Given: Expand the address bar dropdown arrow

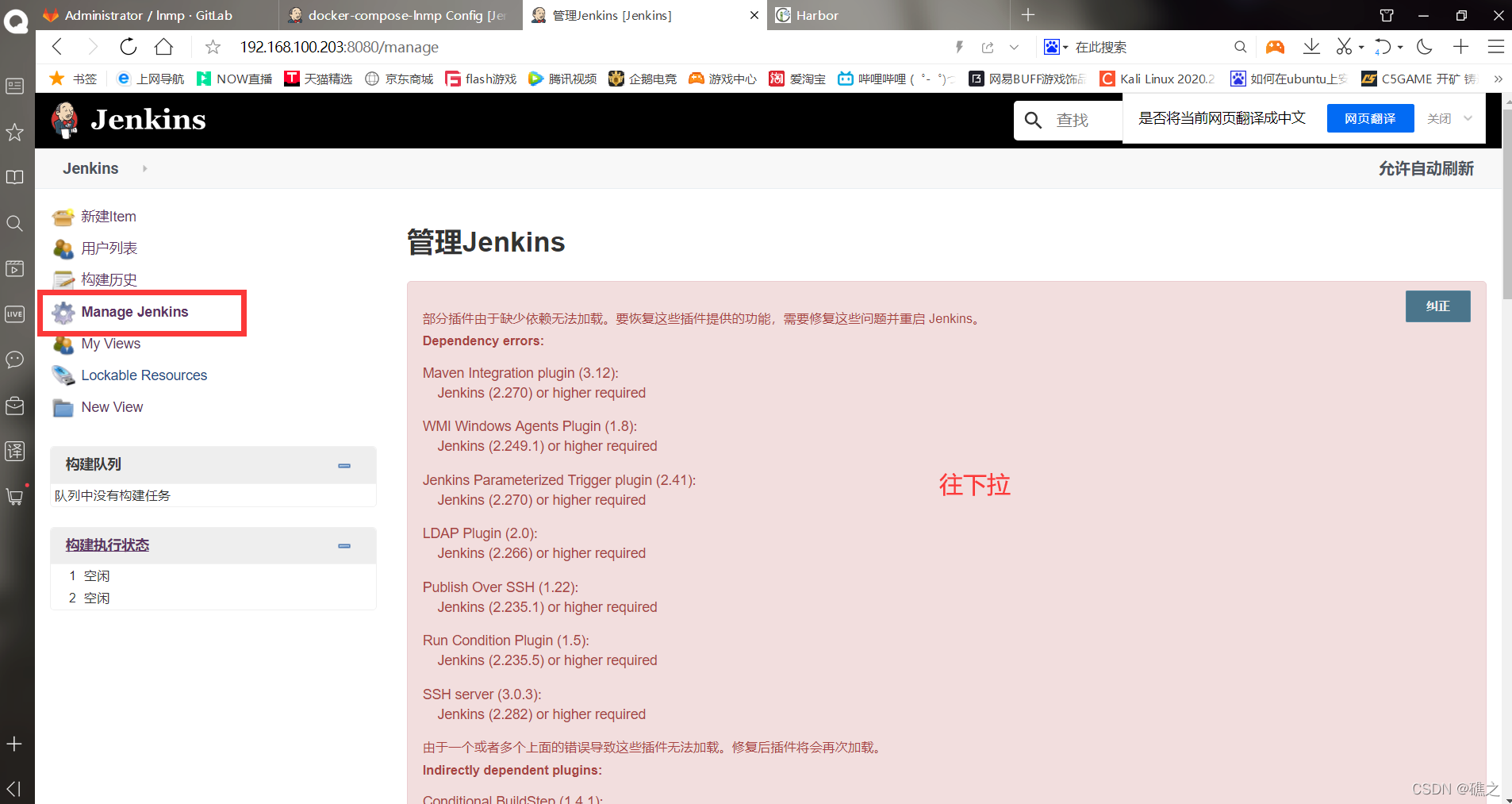Looking at the screenshot, I should tap(1014, 48).
